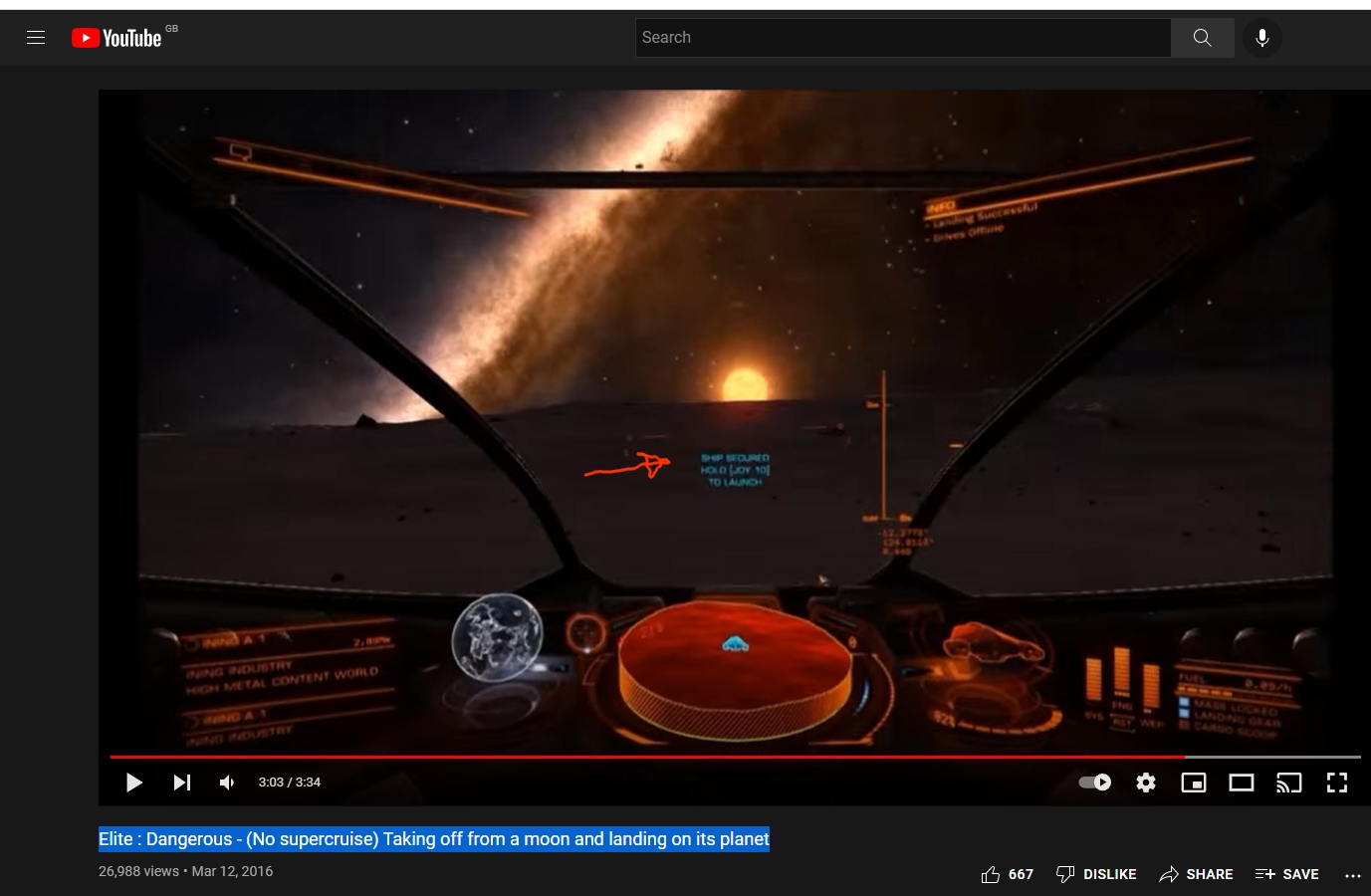The image size is (1371, 896).
Task: Open the more actions three-dot menu
Action: (x=1352, y=875)
